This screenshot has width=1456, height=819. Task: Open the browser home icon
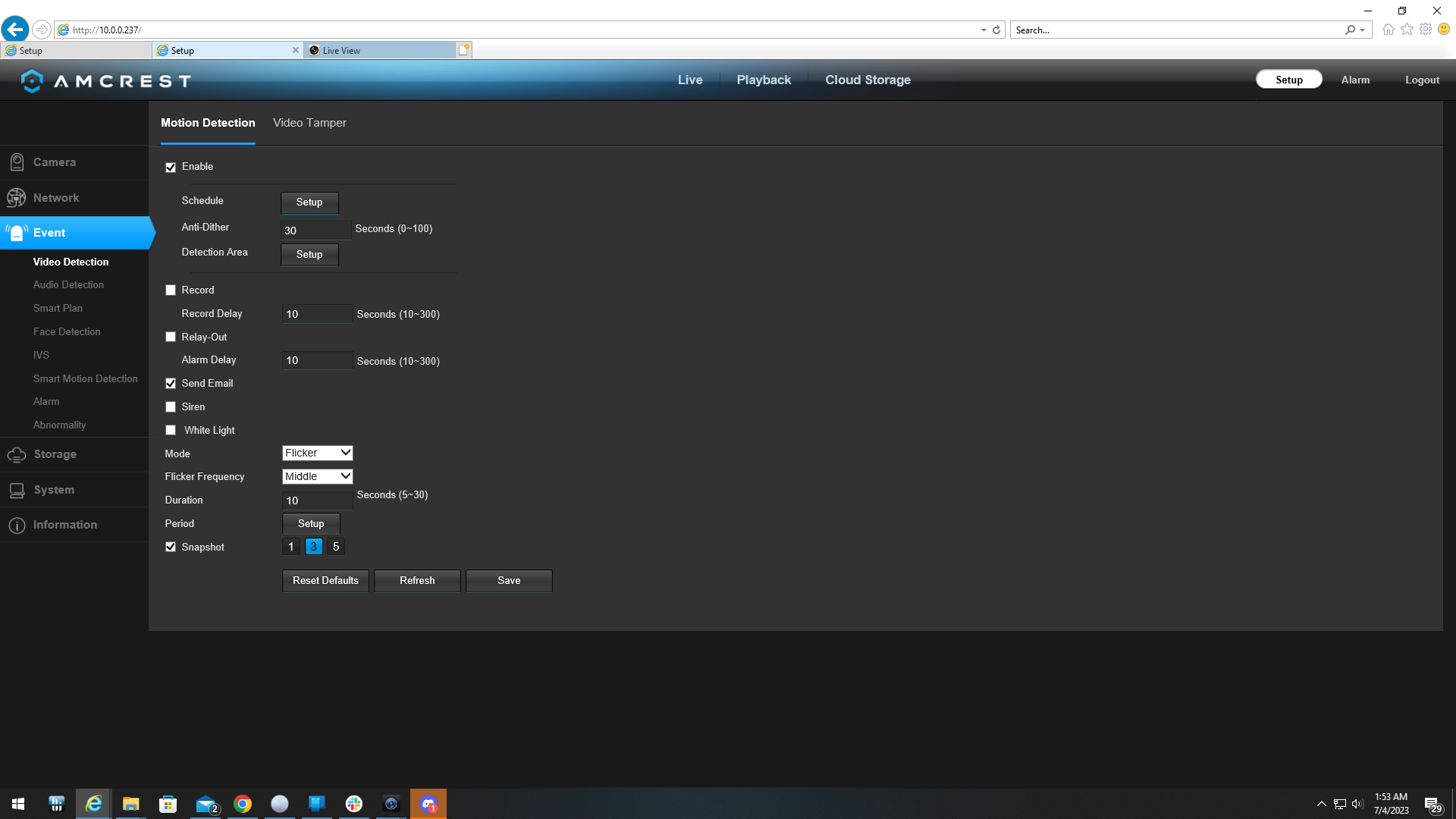[x=1389, y=30]
